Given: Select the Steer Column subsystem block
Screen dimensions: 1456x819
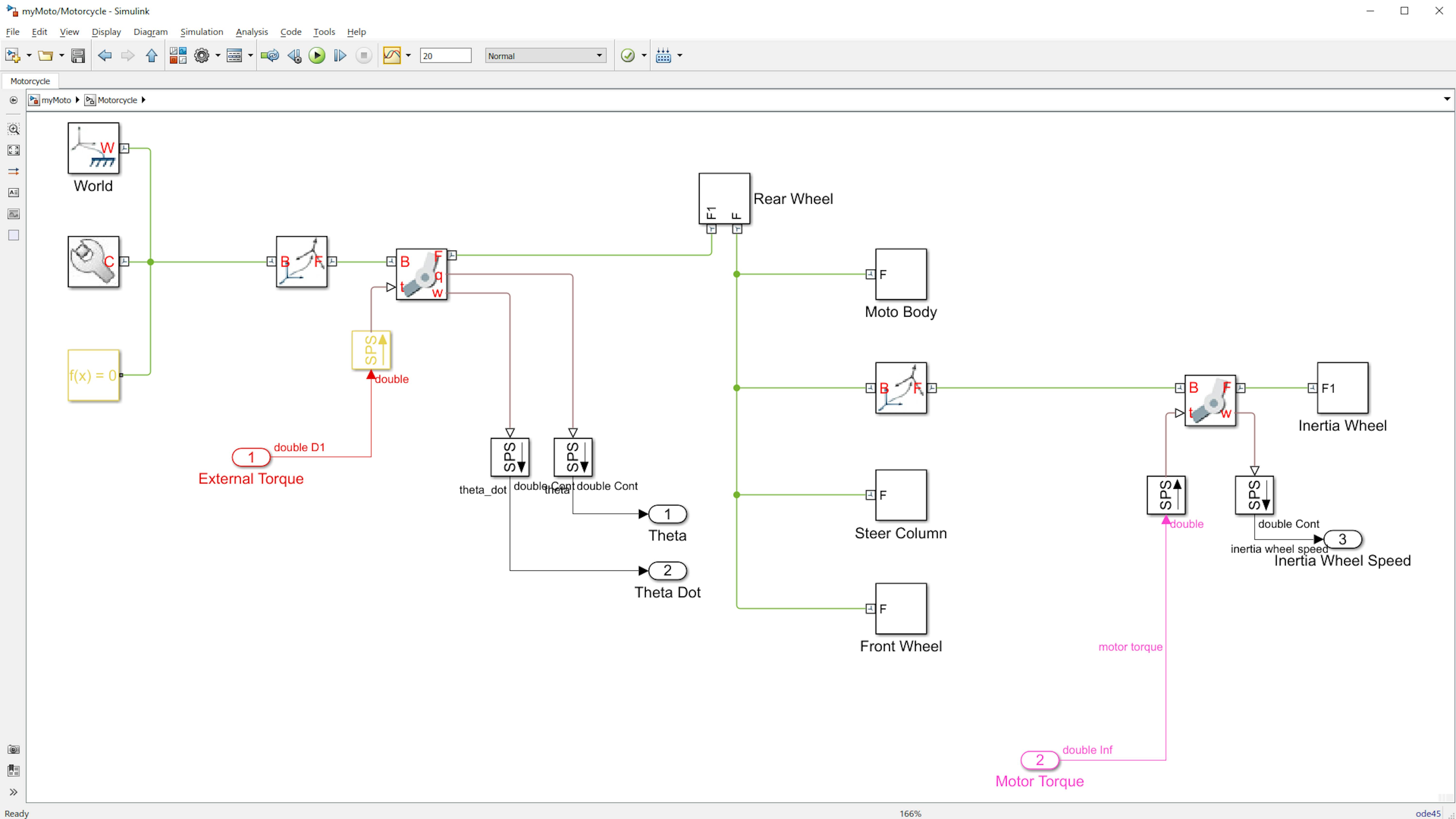Looking at the screenshot, I should point(901,495).
